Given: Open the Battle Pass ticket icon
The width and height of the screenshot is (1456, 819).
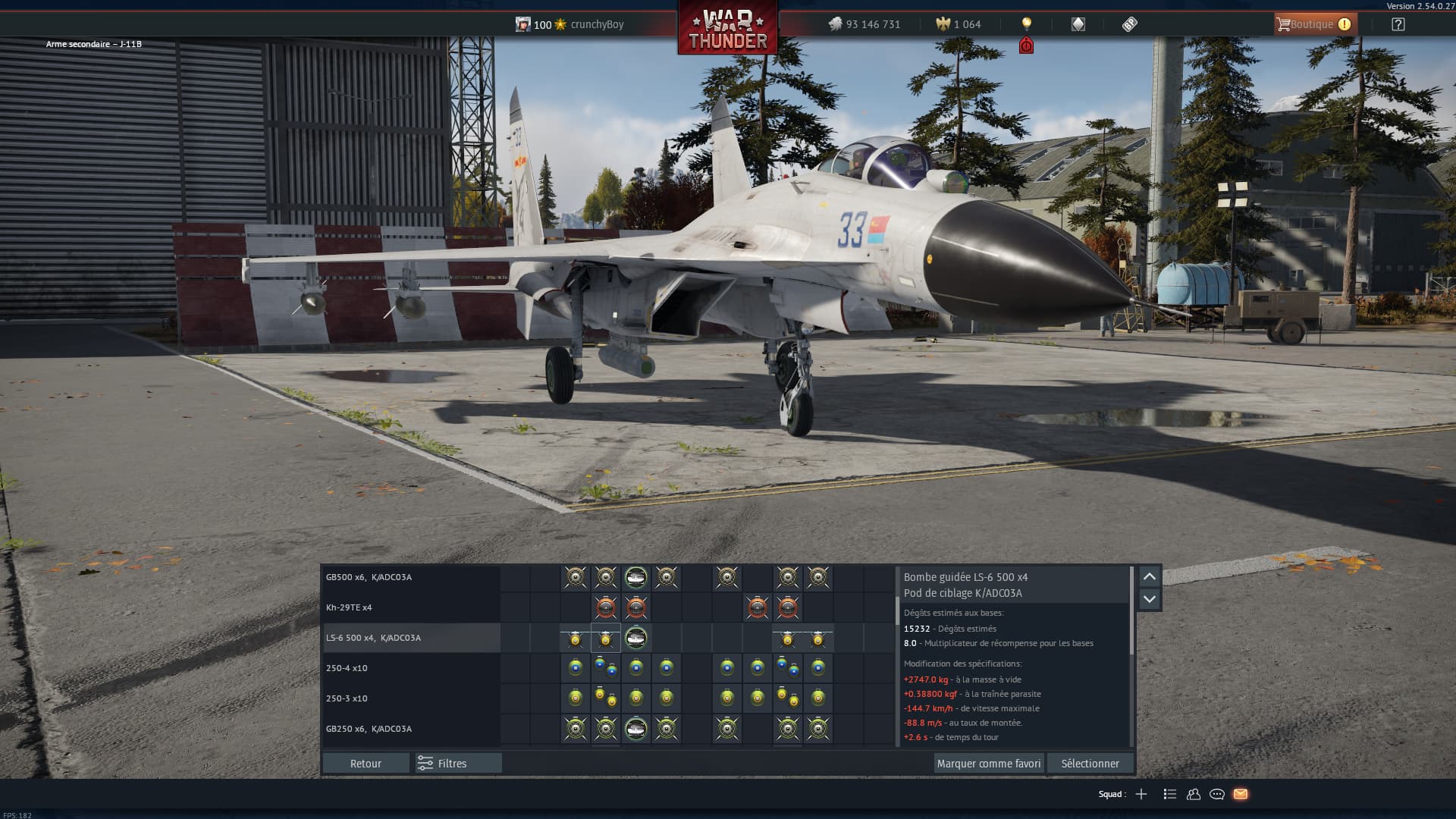Looking at the screenshot, I should pyautogui.click(x=1129, y=24).
